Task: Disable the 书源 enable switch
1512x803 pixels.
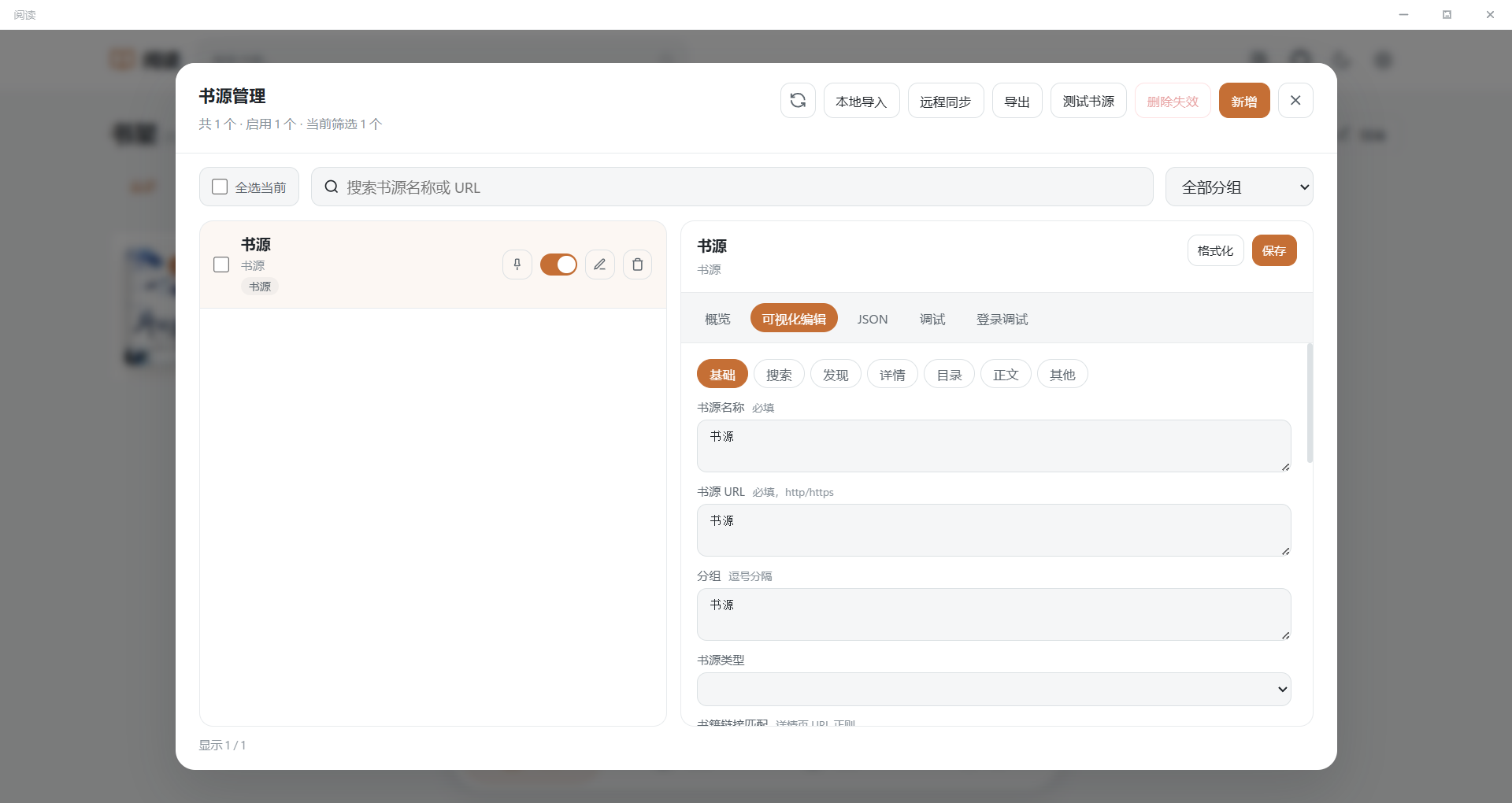Action: tap(558, 265)
